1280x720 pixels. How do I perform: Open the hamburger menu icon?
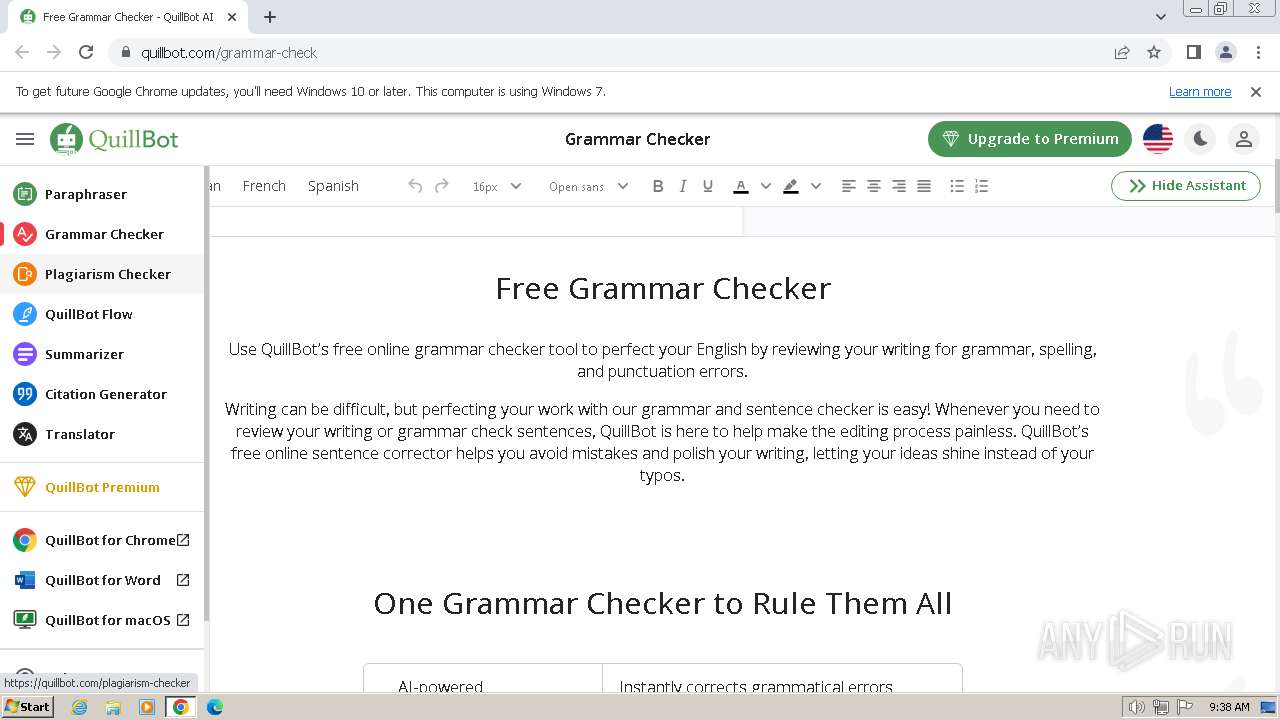[25, 139]
